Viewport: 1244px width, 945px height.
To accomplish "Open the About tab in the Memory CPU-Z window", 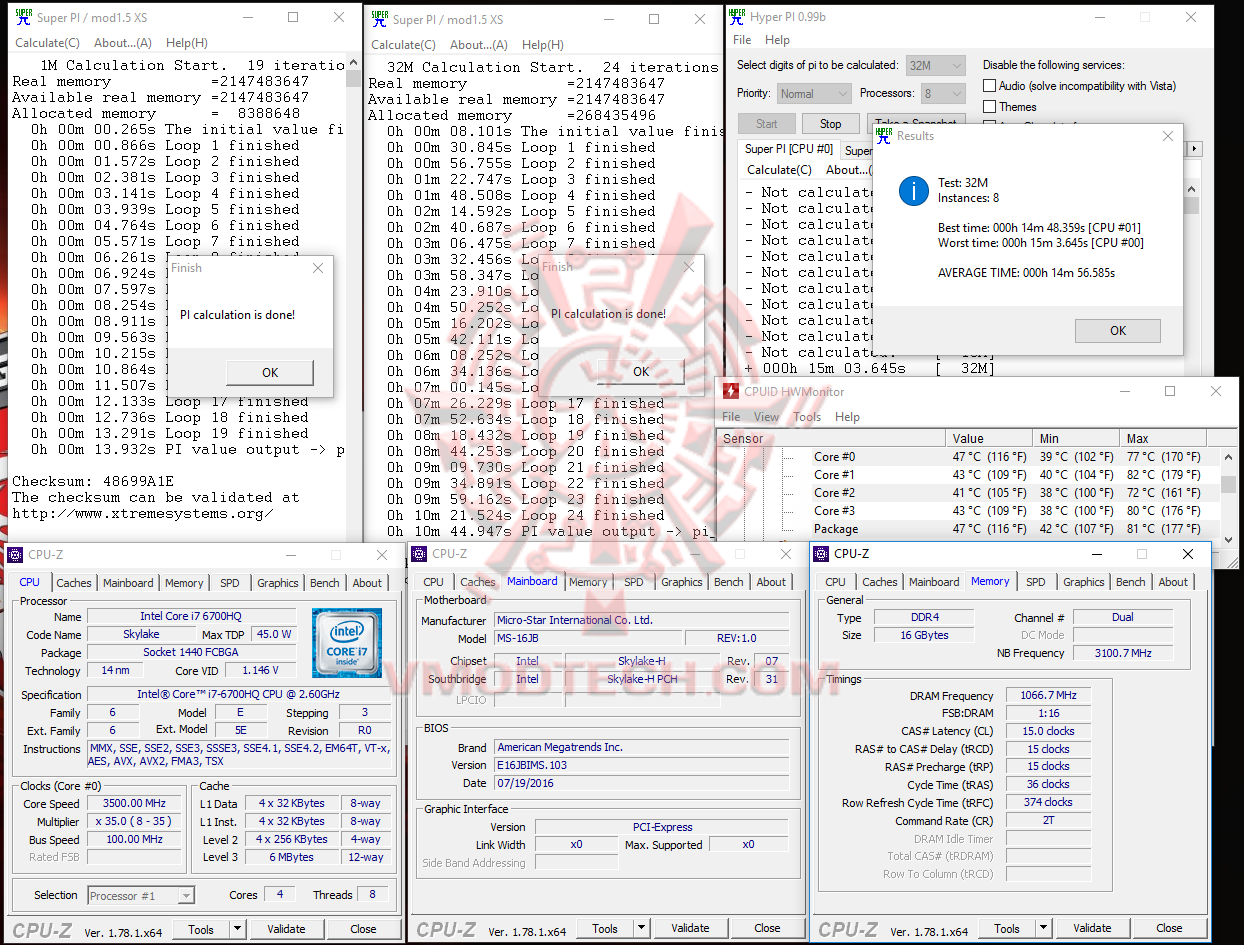I will pyautogui.click(x=1173, y=582).
